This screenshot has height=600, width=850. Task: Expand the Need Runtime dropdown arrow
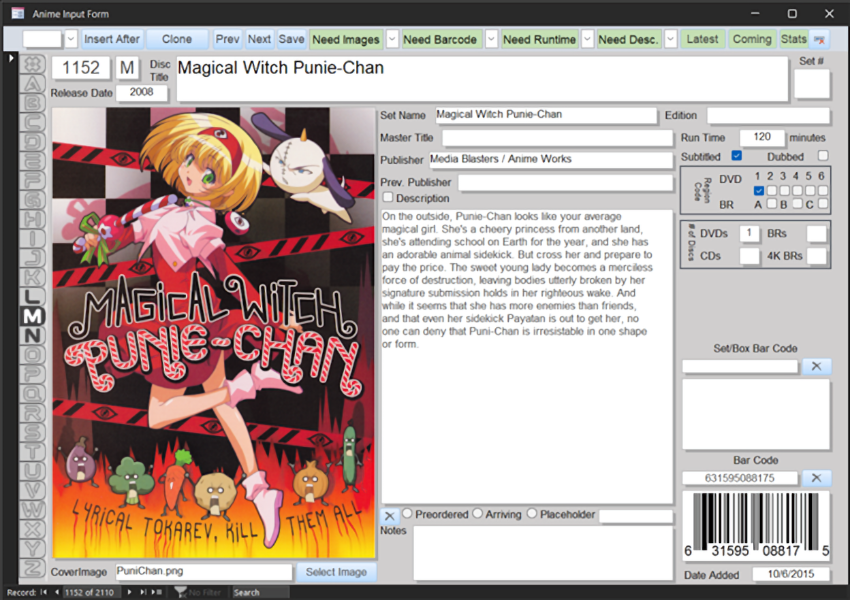(588, 39)
